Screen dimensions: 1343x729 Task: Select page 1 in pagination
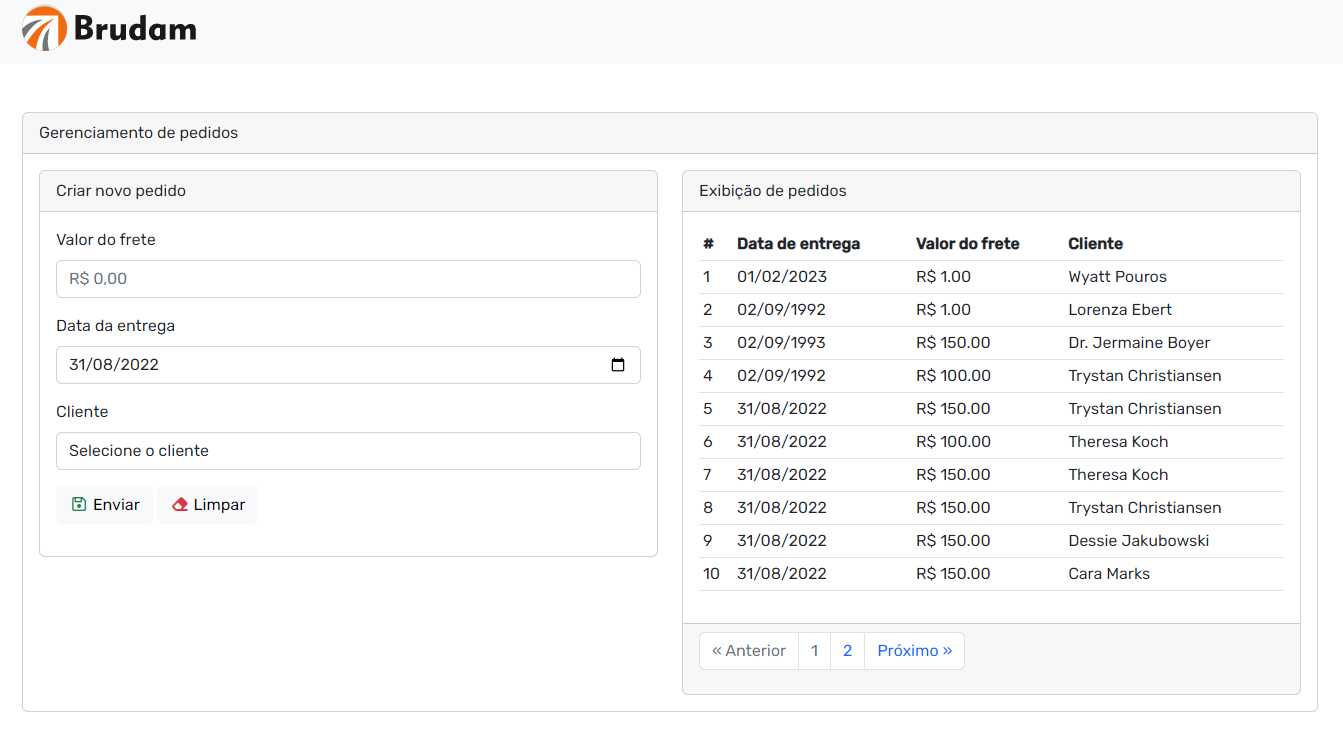point(814,650)
